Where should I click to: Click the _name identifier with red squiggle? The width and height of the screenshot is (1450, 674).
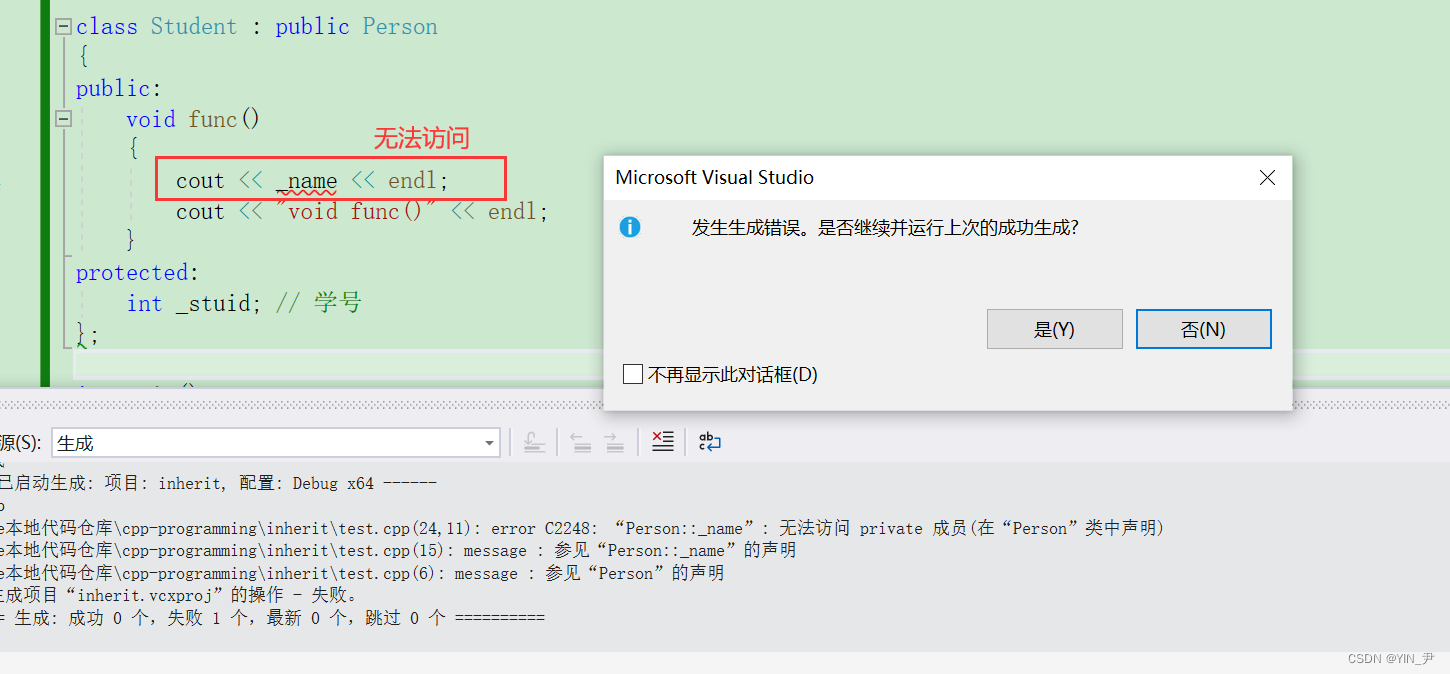click(308, 181)
